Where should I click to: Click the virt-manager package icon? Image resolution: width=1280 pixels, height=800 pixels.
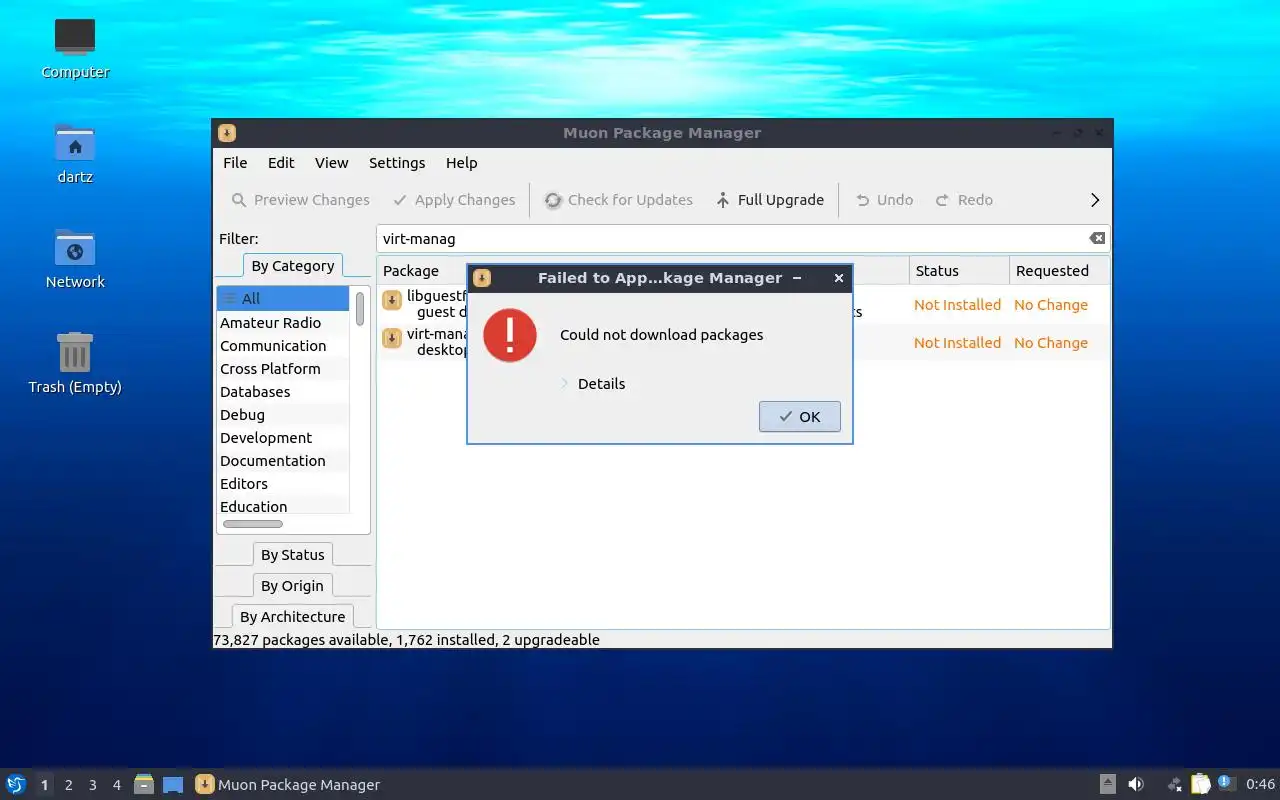(392, 339)
